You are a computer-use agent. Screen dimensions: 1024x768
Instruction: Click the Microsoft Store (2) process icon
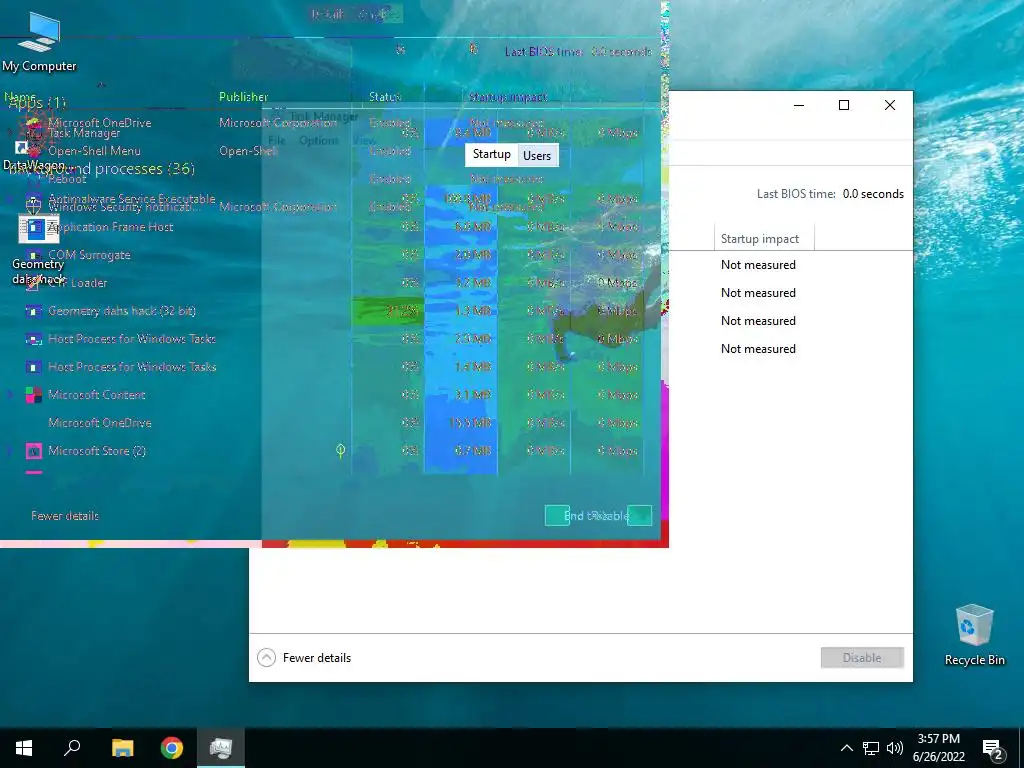point(33,451)
